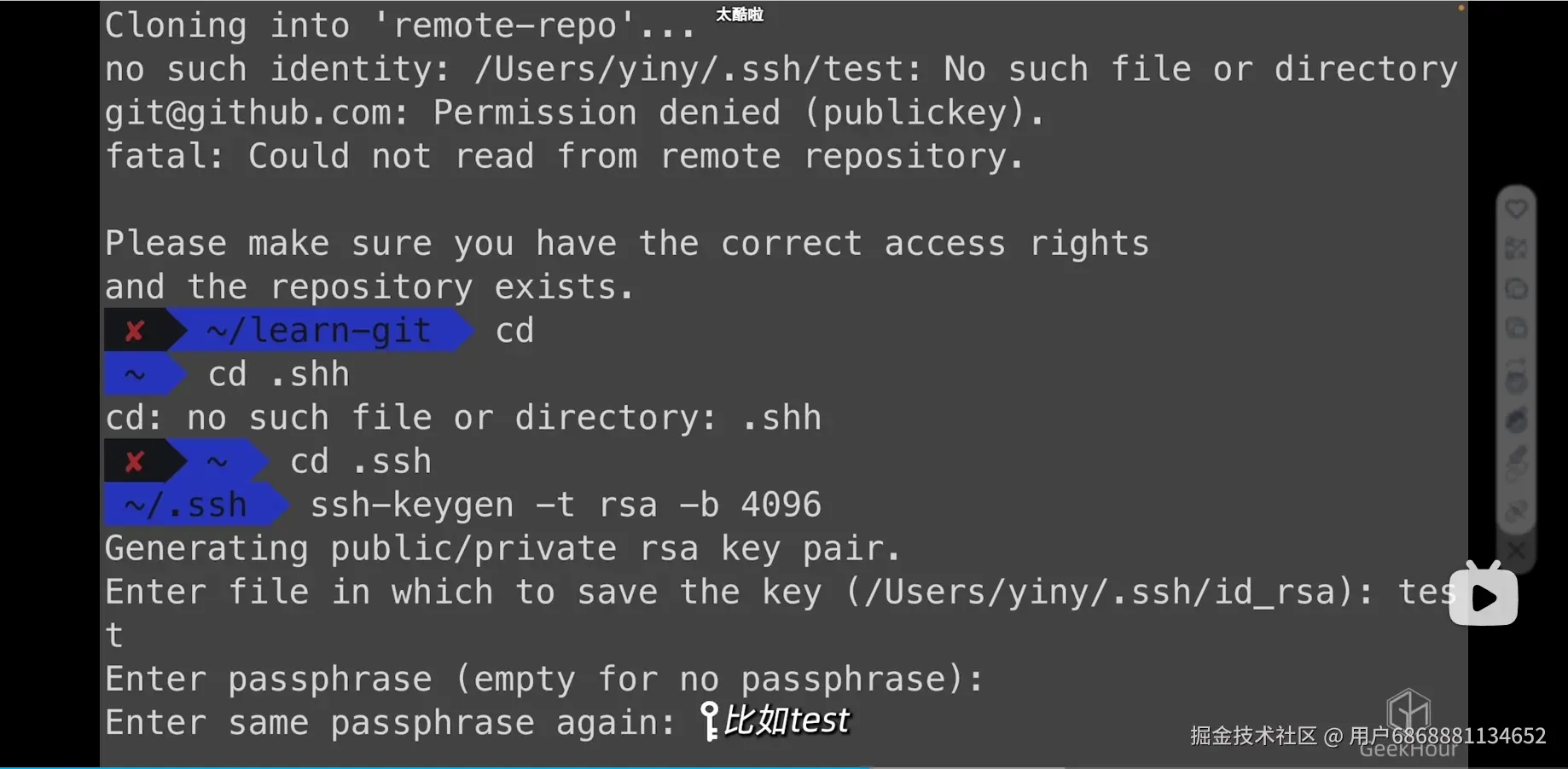Screen dimensions: 1568x769
Task: Click the 'ssh-keygen -t rsa -b 4096' command
Action: click(565, 506)
